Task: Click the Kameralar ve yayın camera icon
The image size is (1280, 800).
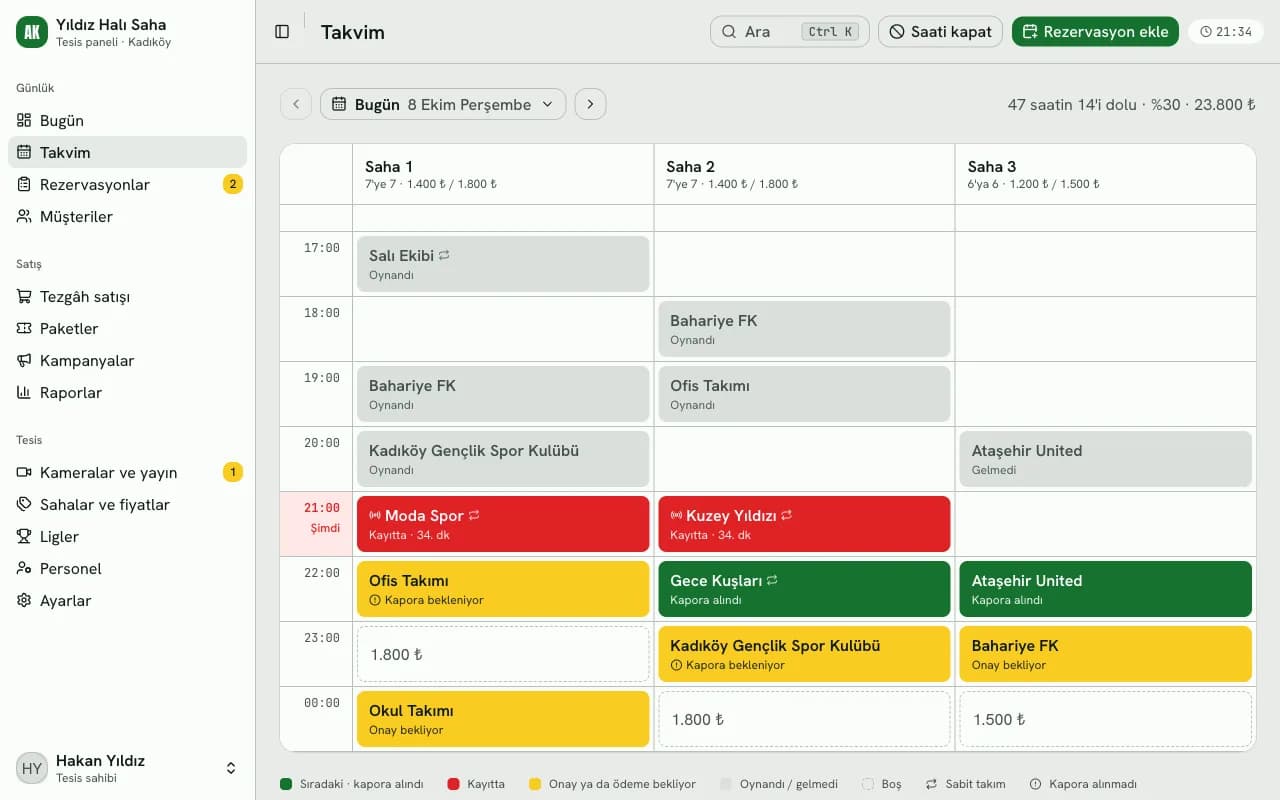Action: tap(24, 472)
